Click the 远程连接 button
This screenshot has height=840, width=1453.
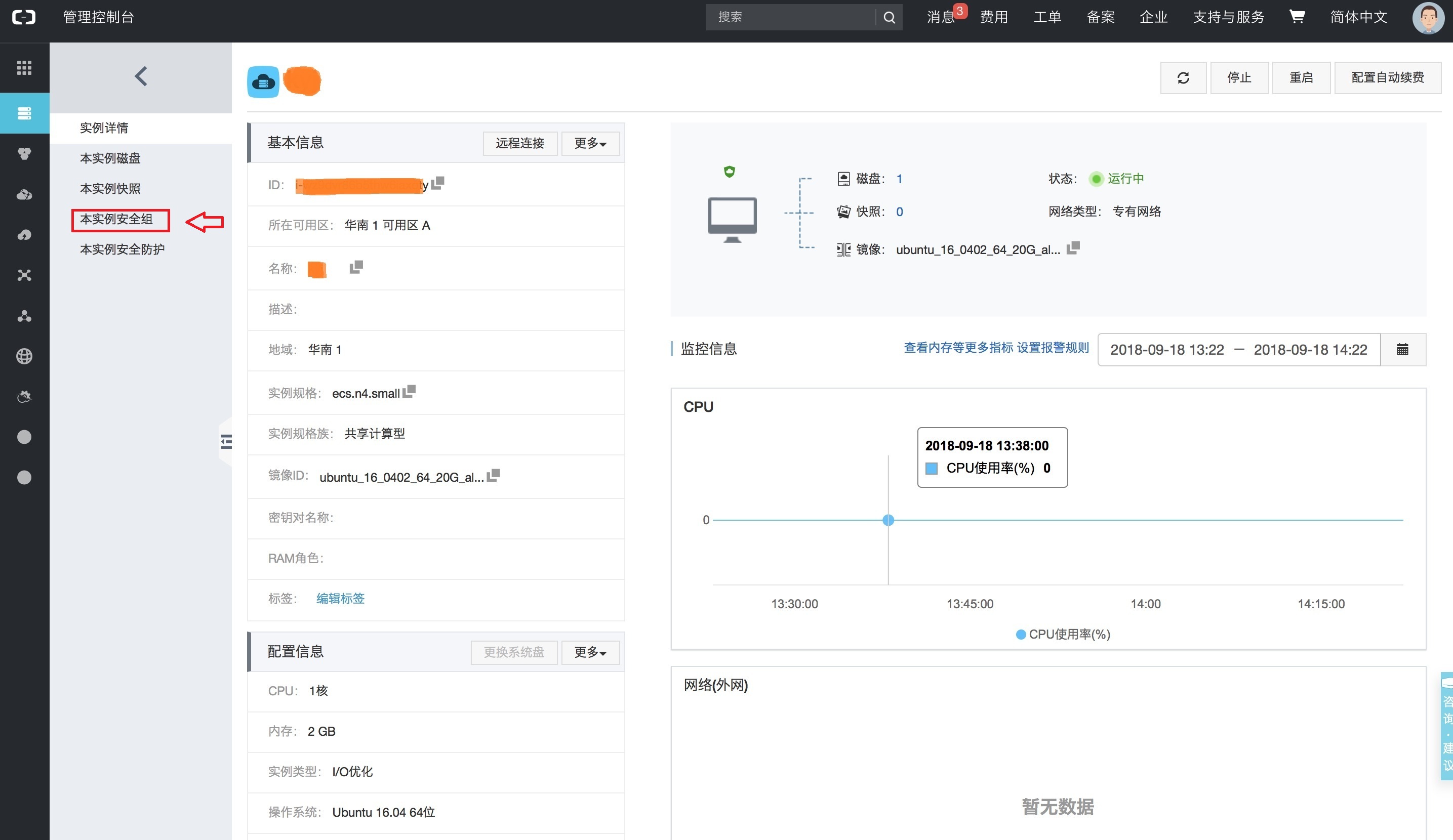point(519,143)
